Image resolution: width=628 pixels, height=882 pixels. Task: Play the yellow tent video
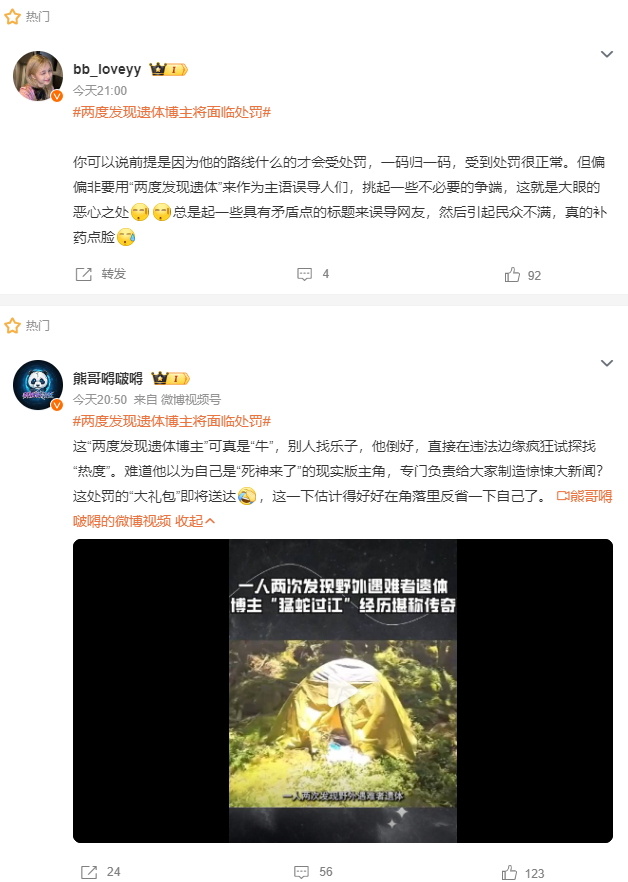pyautogui.click(x=343, y=691)
